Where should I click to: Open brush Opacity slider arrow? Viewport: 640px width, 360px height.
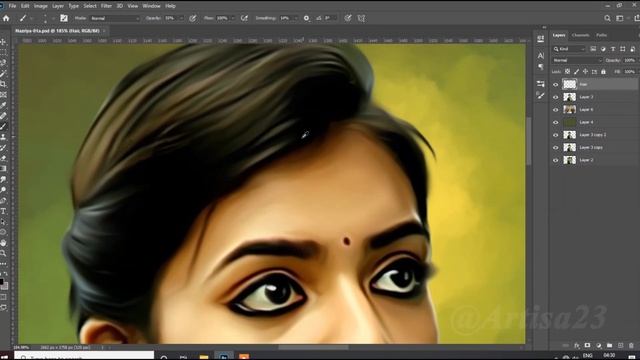coord(181,18)
